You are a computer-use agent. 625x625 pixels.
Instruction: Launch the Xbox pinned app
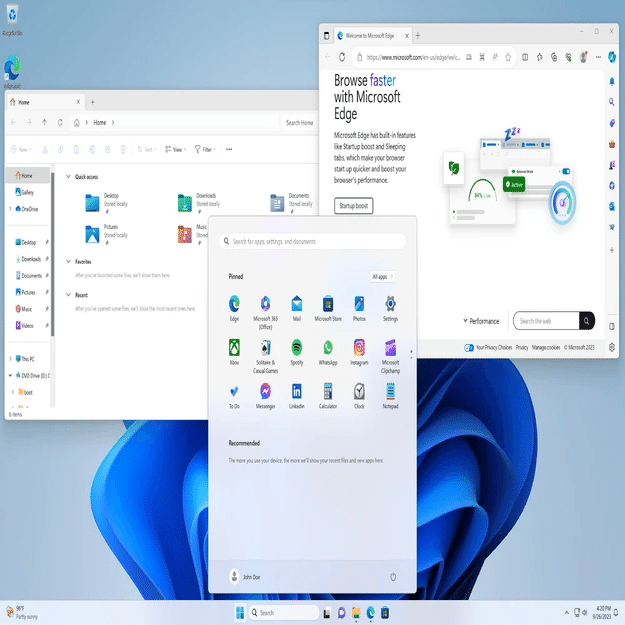pos(234,352)
